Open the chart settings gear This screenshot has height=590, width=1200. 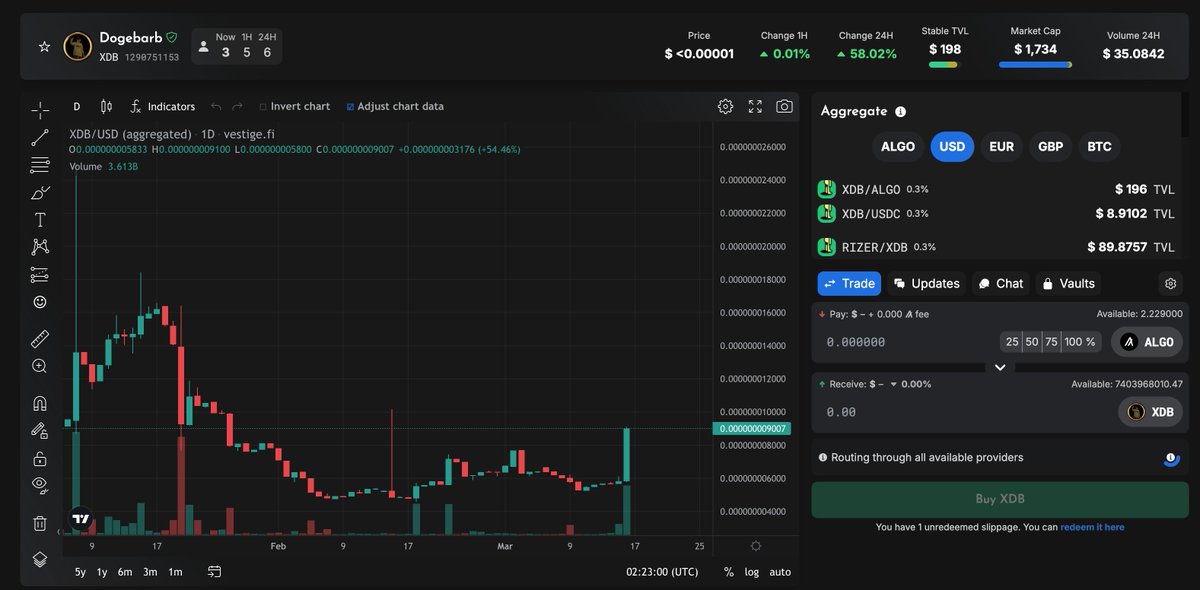pos(725,106)
